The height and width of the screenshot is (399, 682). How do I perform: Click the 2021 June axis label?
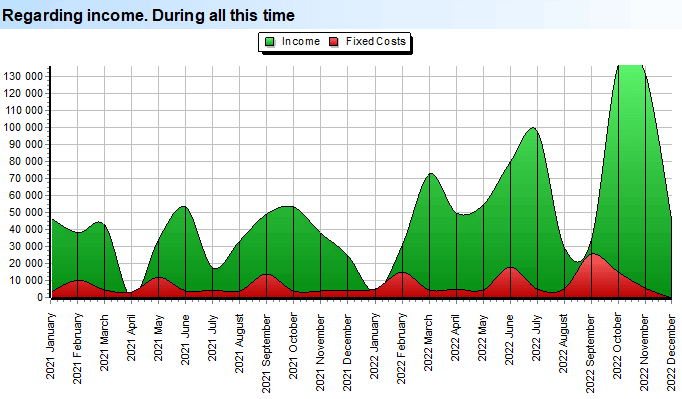185,339
